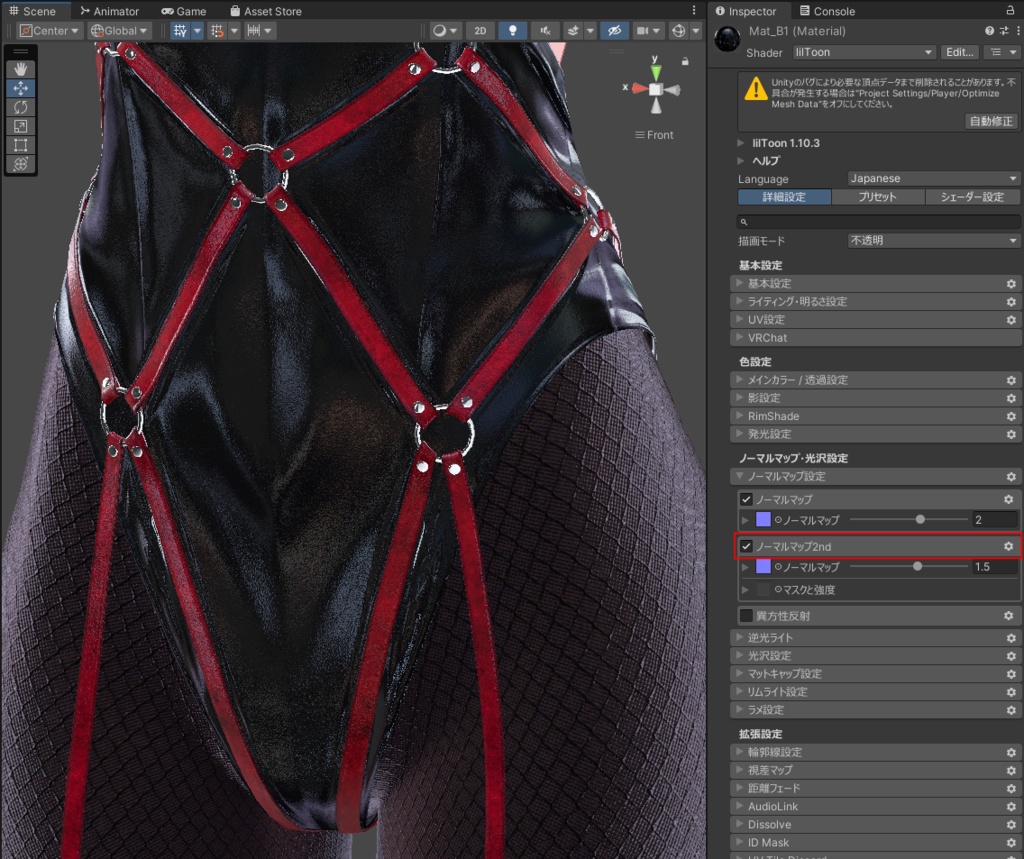Collapse the ノーマルマップ設定 section
This screenshot has height=859, width=1024.
[x=874, y=476]
